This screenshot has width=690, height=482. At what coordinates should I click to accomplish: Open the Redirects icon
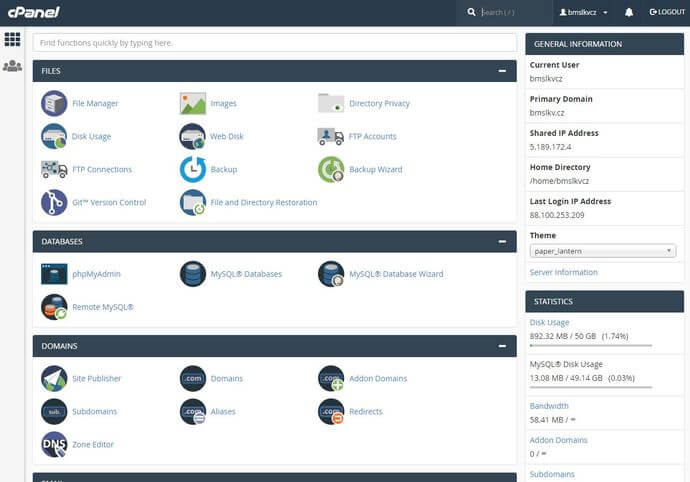tap(331, 412)
